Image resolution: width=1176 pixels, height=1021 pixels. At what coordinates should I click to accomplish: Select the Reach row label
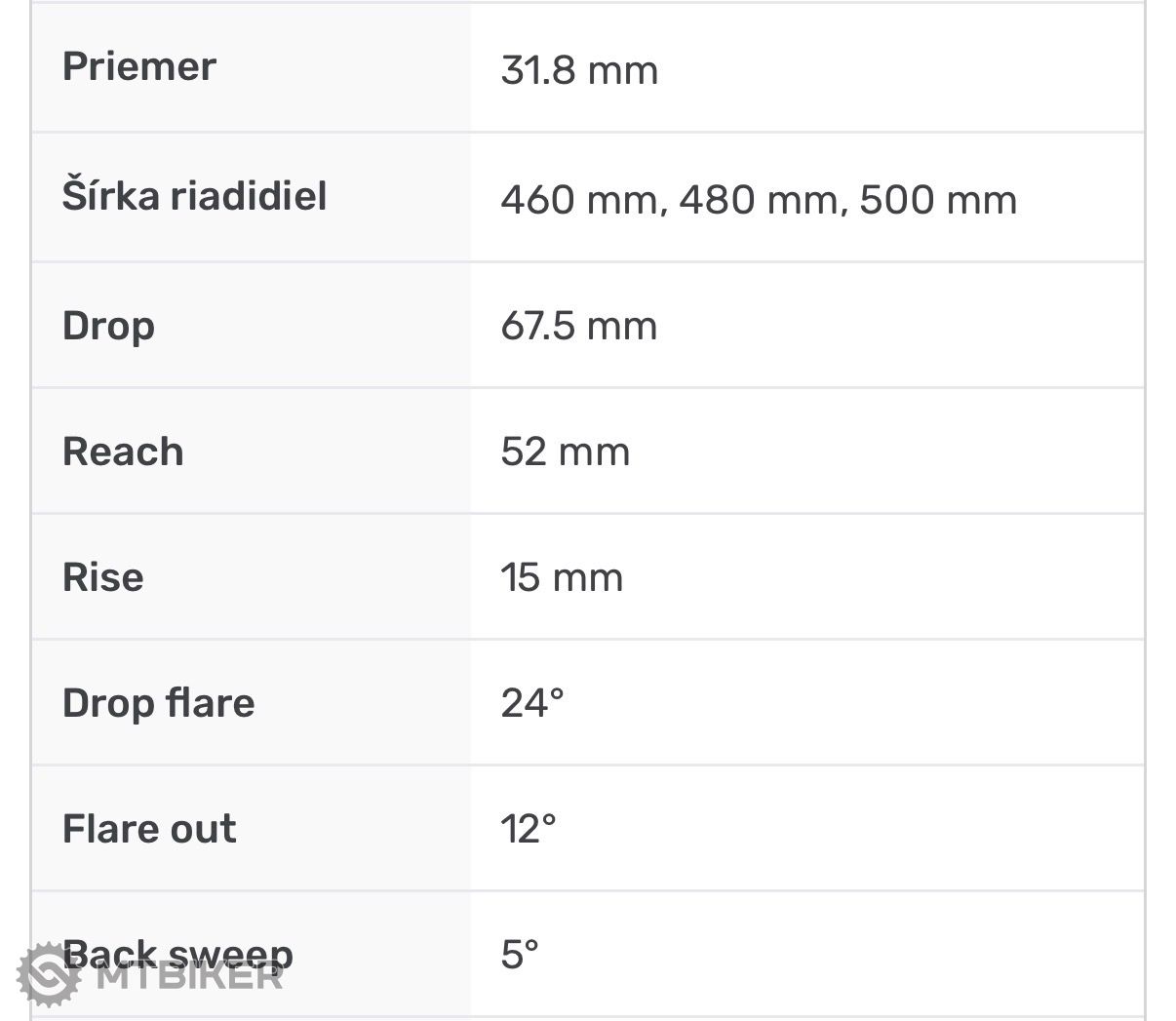pyautogui.click(x=123, y=452)
